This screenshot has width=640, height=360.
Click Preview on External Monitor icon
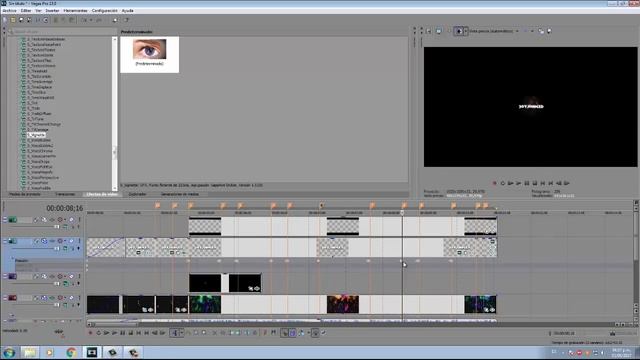pyautogui.click(x=439, y=31)
